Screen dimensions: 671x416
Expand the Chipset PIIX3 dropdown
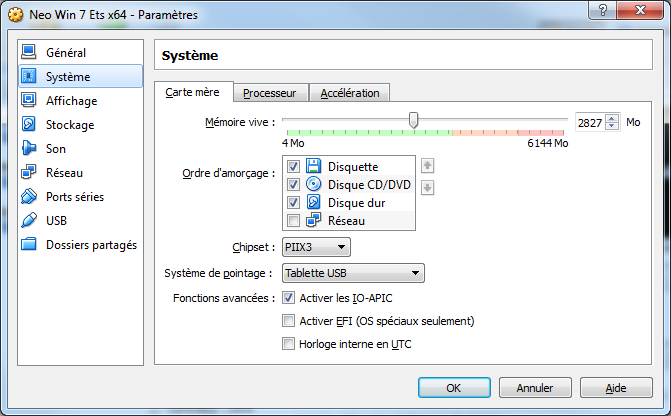(x=316, y=246)
